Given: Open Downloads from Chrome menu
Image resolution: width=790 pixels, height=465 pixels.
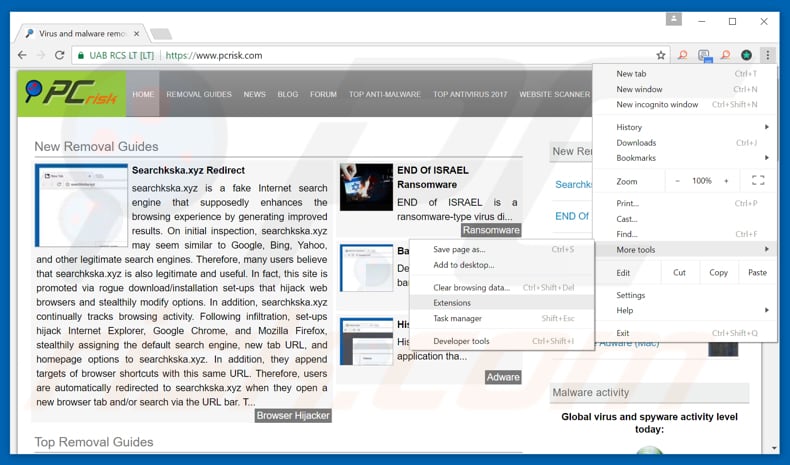Looking at the screenshot, I should coord(685,143).
